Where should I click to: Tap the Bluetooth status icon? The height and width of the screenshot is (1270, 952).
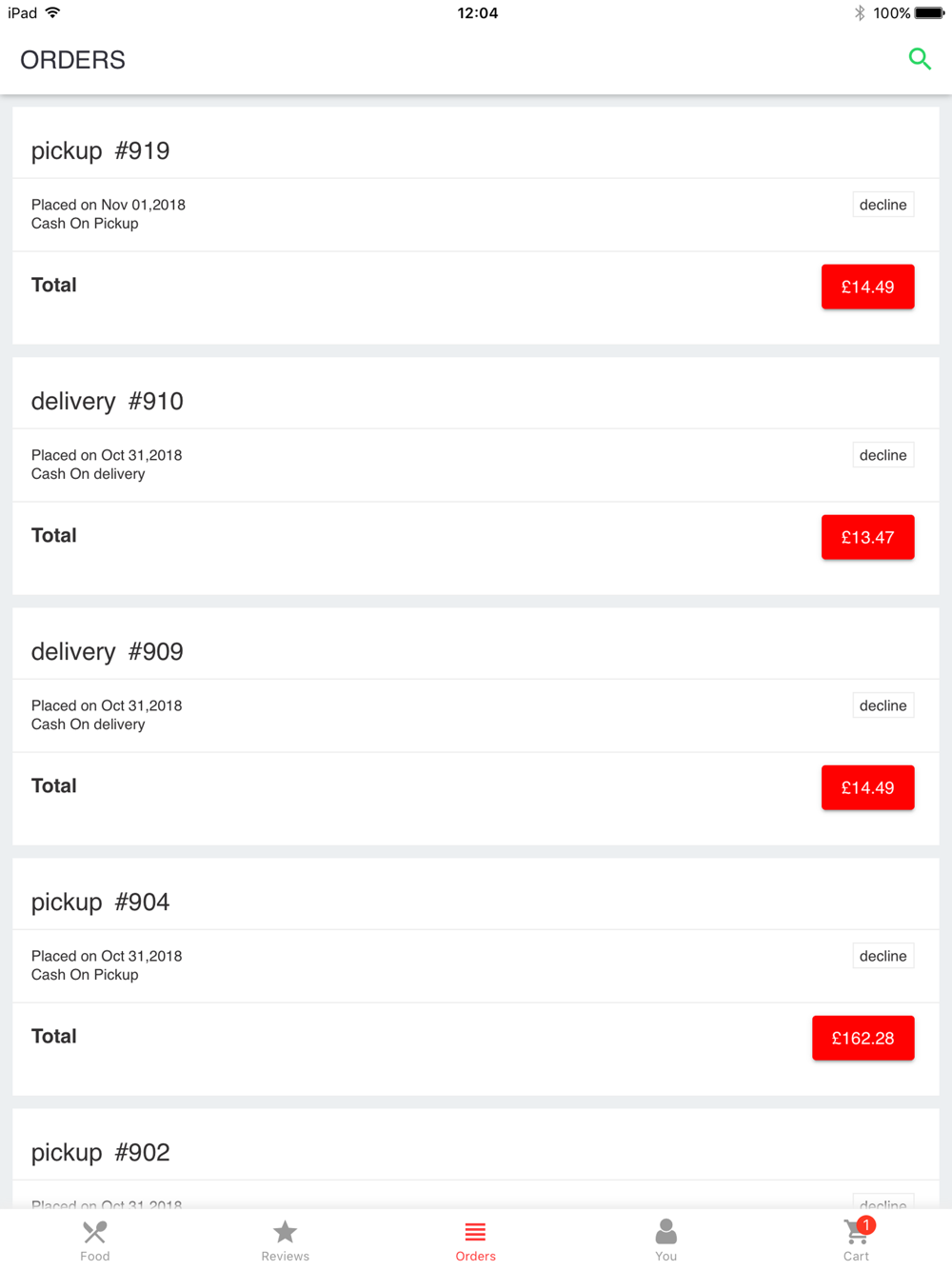pyautogui.click(x=860, y=13)
